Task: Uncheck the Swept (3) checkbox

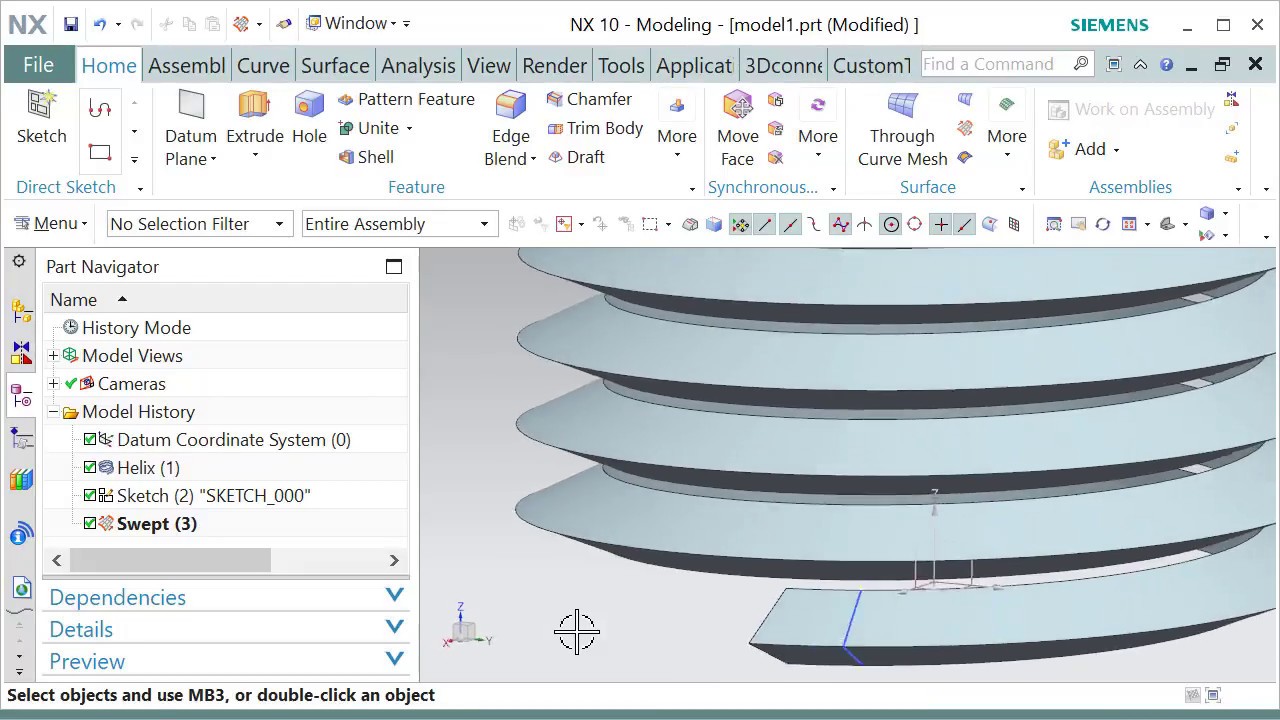Action: 90,524
